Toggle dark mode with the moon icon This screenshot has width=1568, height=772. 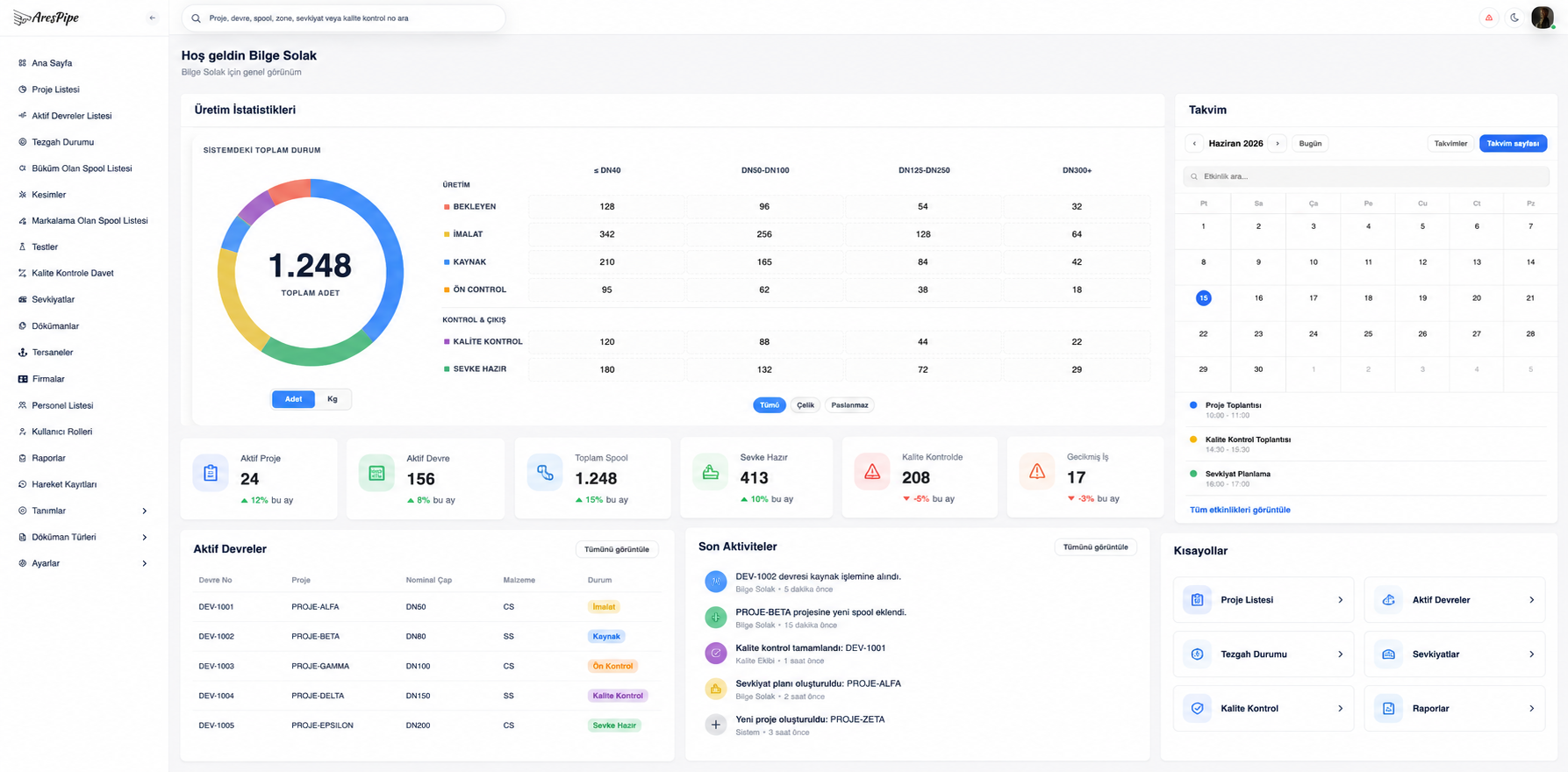[1514, 18]
